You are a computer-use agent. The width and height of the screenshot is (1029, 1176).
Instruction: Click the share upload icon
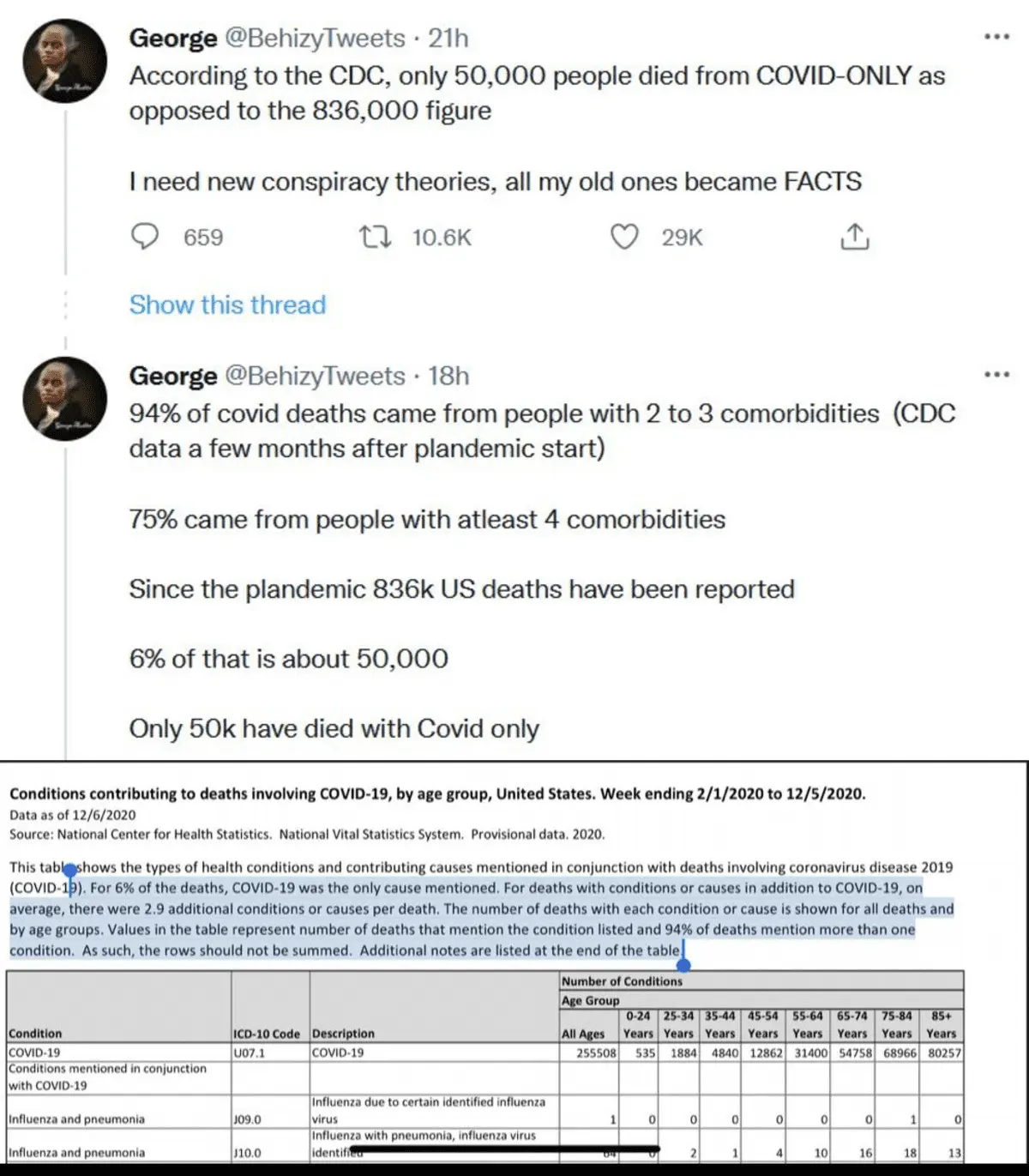[x=854, y=237]
